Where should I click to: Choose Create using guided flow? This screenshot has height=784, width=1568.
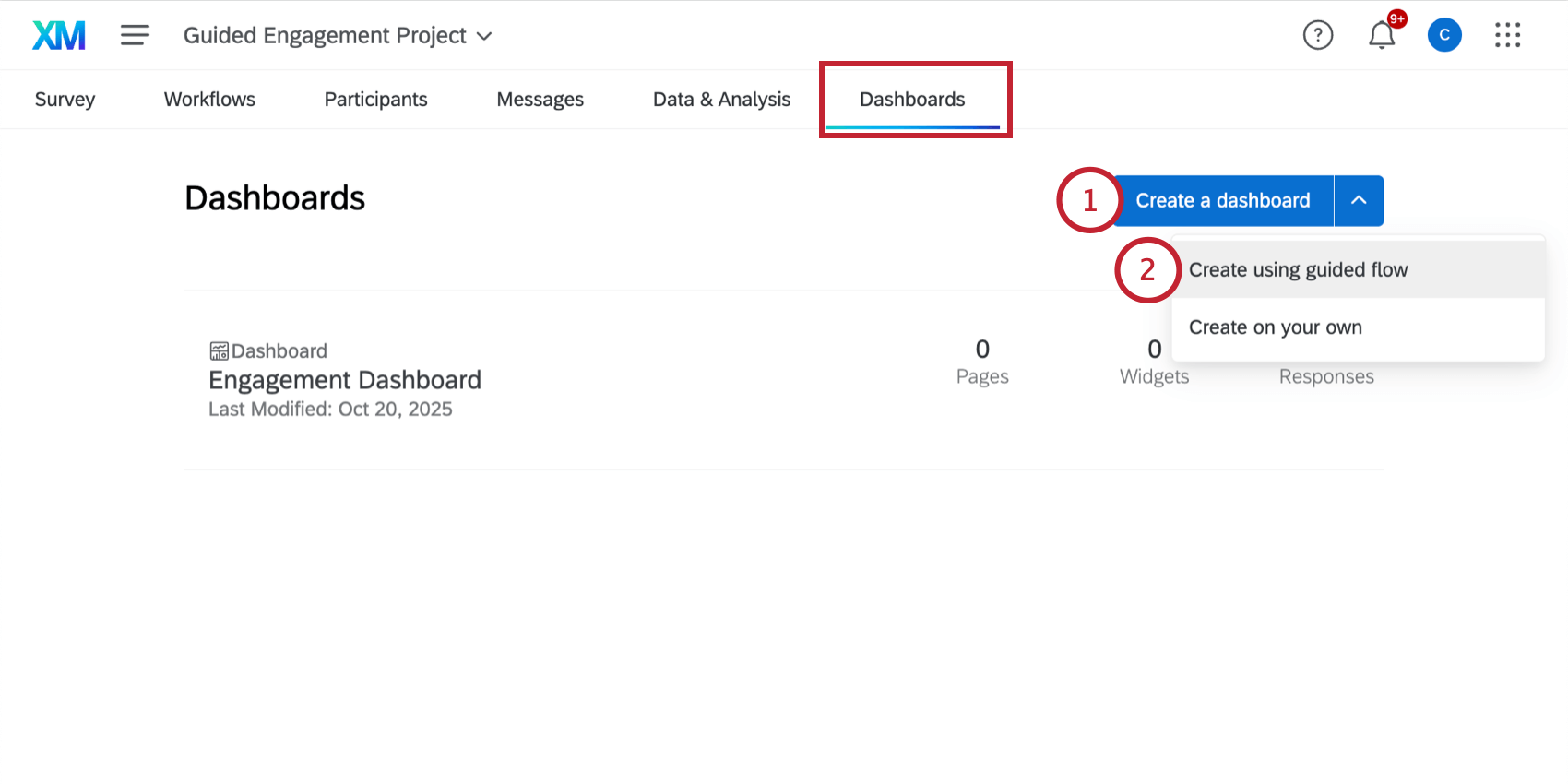[1298, 269]
